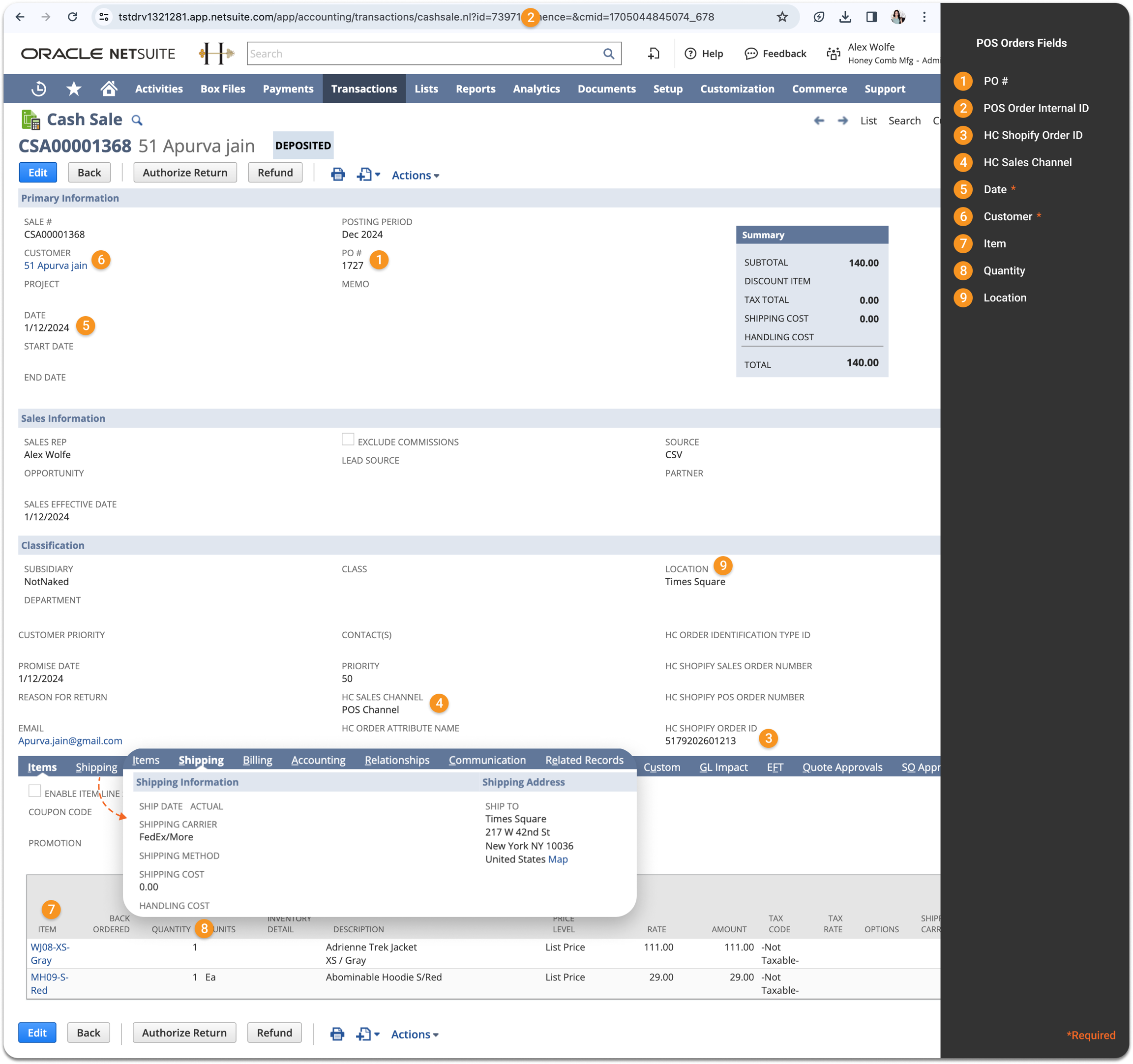Image resolution: width=1133 pixels, height=1064 pixels.
Task: Open Feedback speech bubble
Action: click(751, 54)
